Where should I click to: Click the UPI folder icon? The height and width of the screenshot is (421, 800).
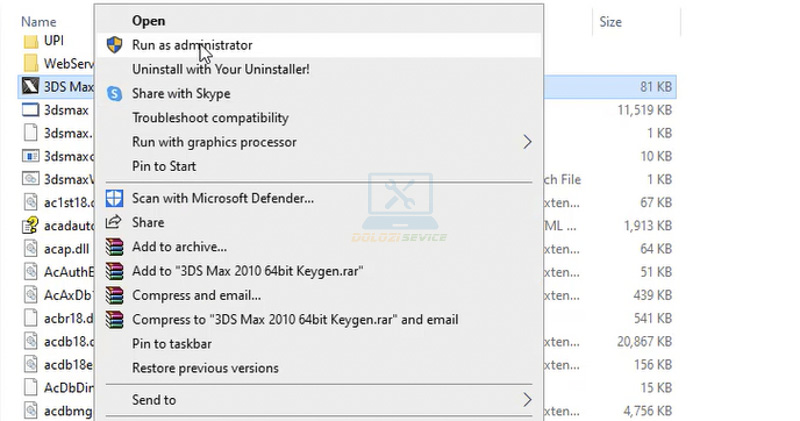coord(31,40)
